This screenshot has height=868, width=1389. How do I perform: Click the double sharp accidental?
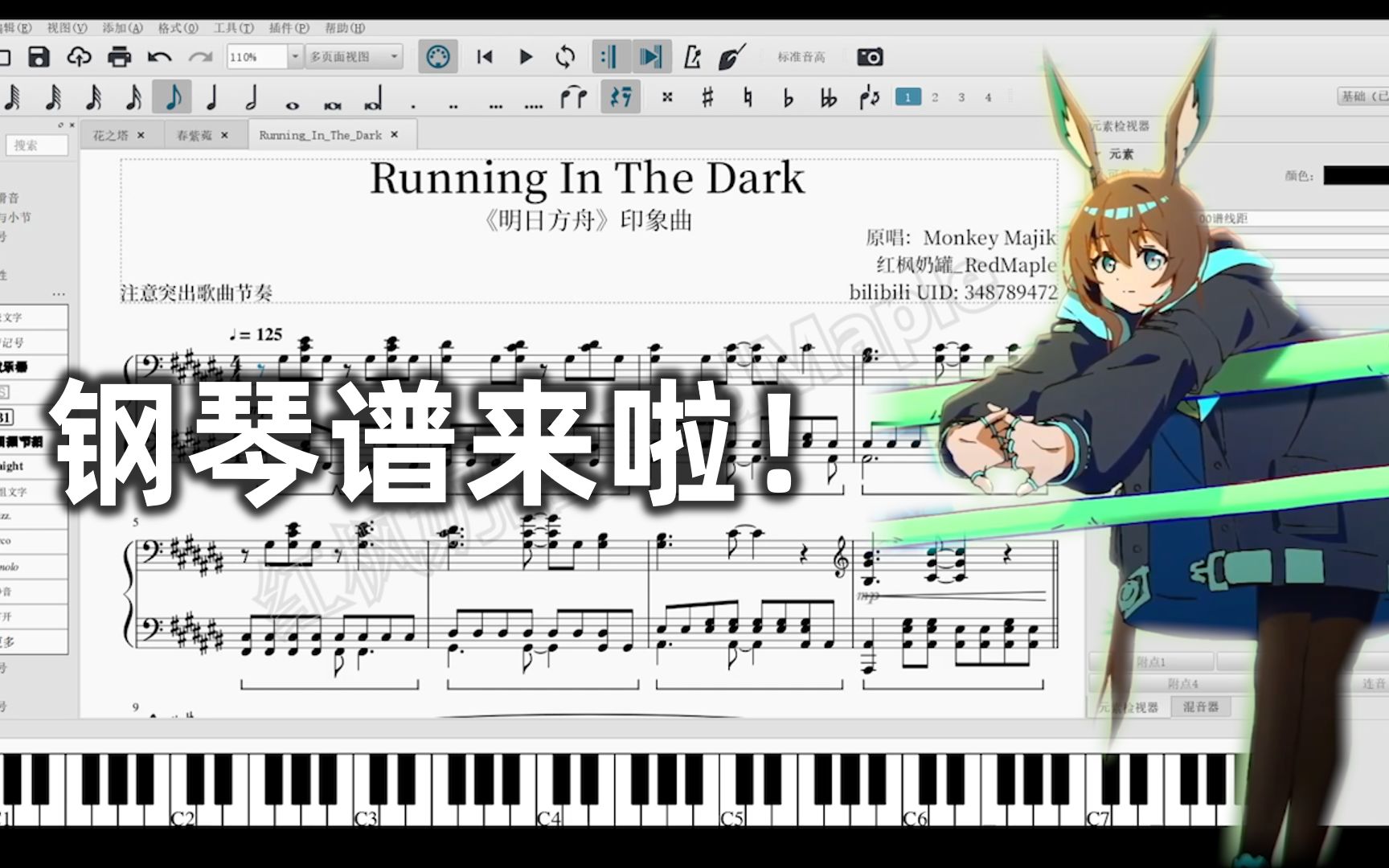(x=666, y=97)
